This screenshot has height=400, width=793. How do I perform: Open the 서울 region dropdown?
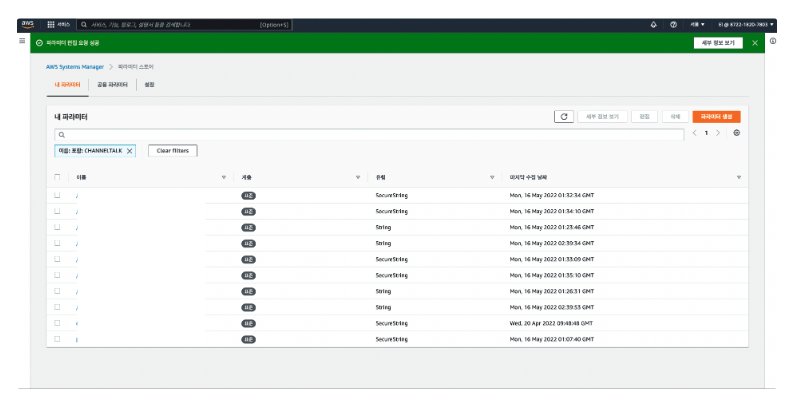pyautogui.click(x=697, y=24)
